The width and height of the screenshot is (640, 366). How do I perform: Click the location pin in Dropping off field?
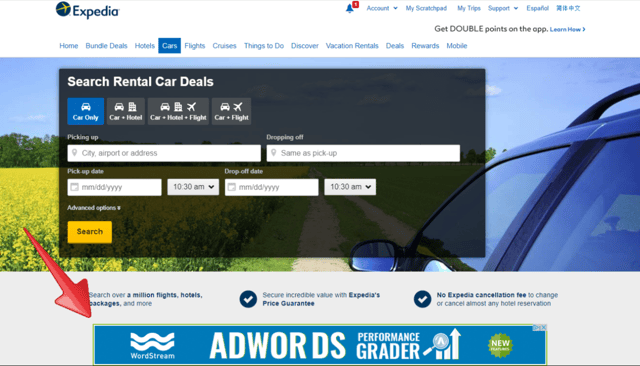pyautogui.click(x=273, y=153)
